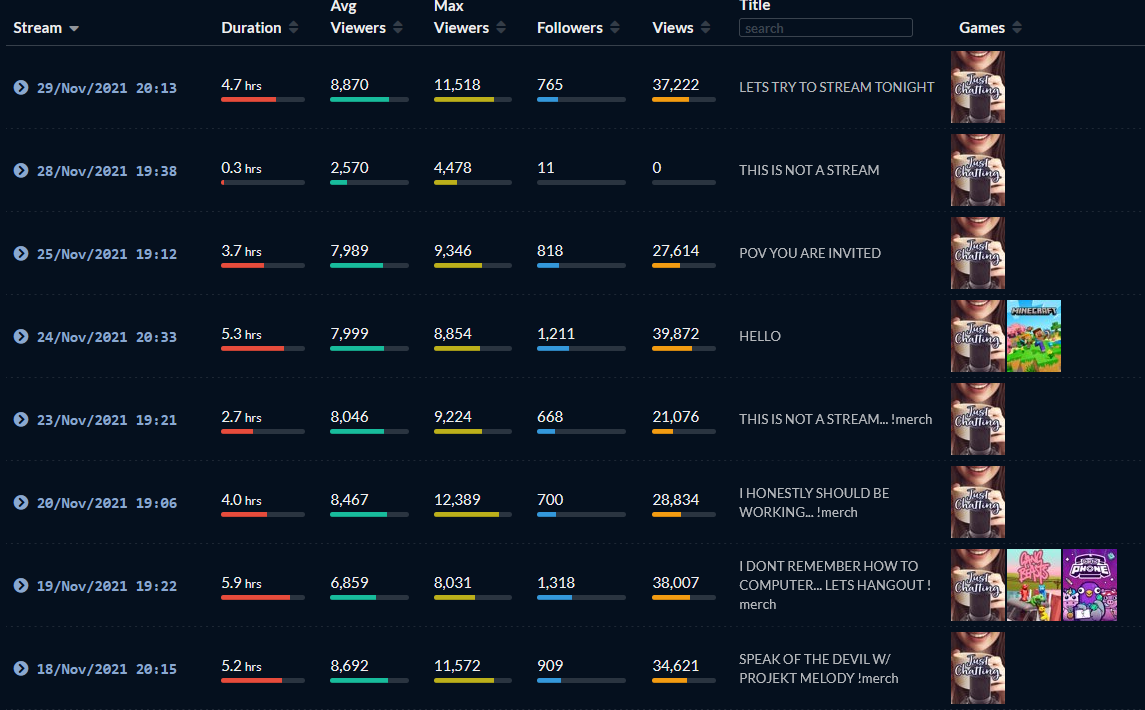Open the 18/Nov/2021 20:15 stream link
Screen dimensions: 1145x710
107,669
